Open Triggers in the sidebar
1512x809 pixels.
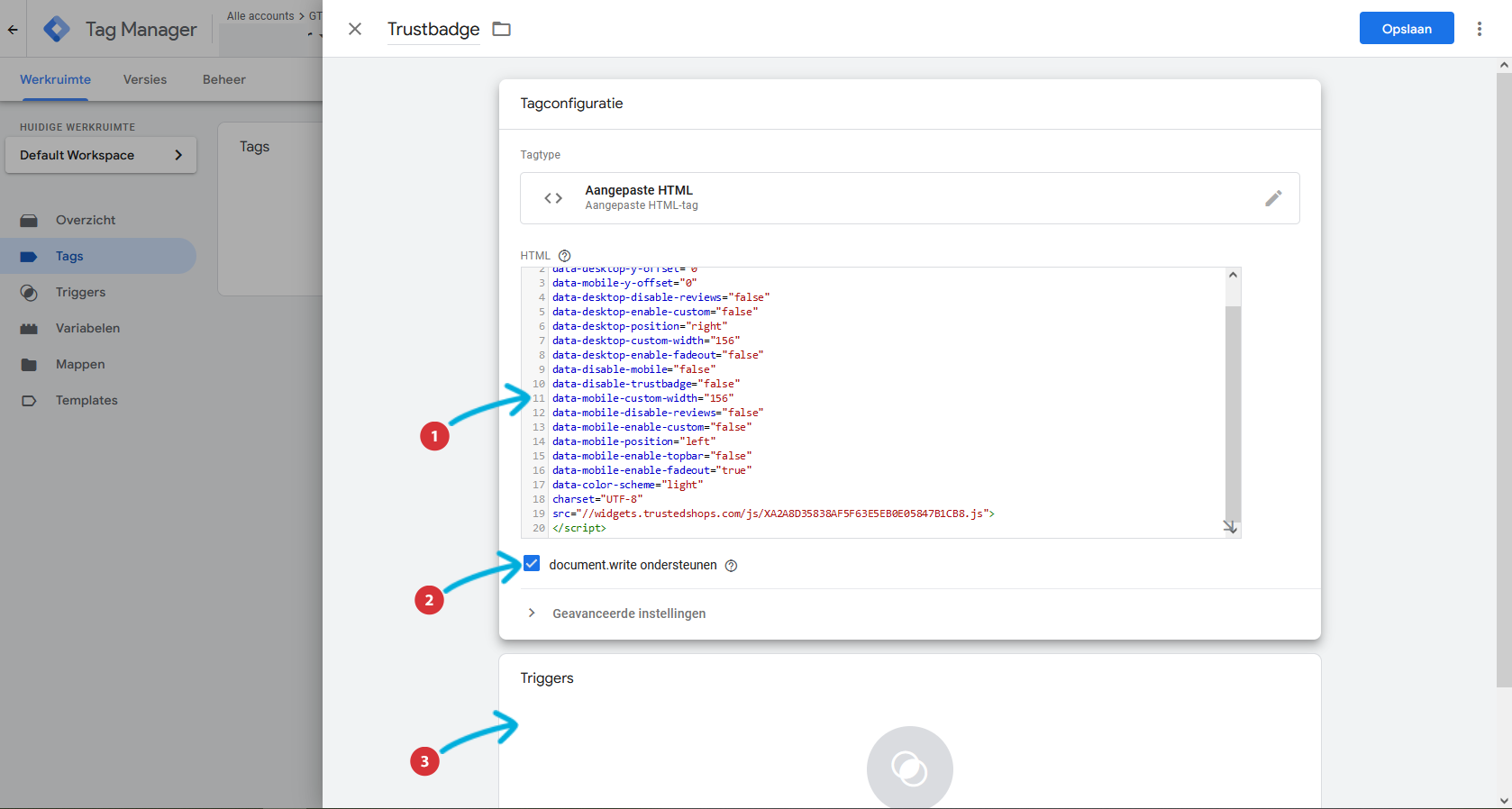pyautogui.click(x=97, y=292)
